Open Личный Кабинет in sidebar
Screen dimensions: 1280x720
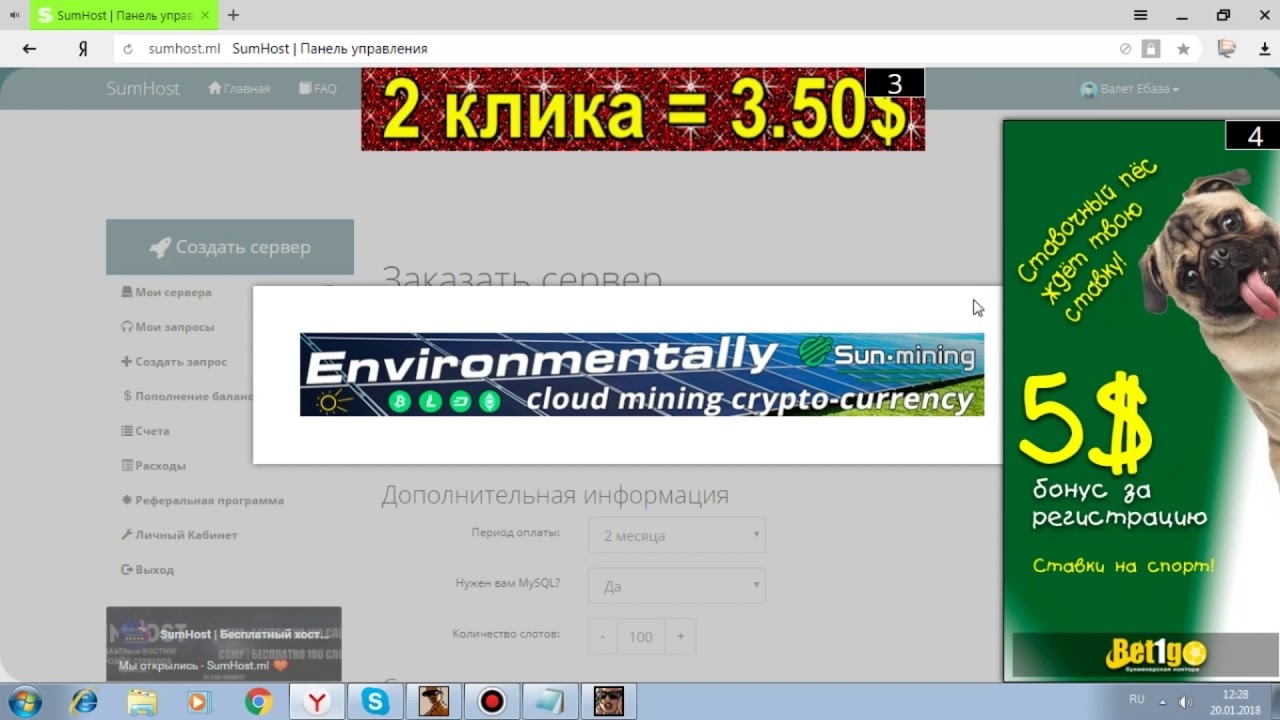tap(179, 535)
